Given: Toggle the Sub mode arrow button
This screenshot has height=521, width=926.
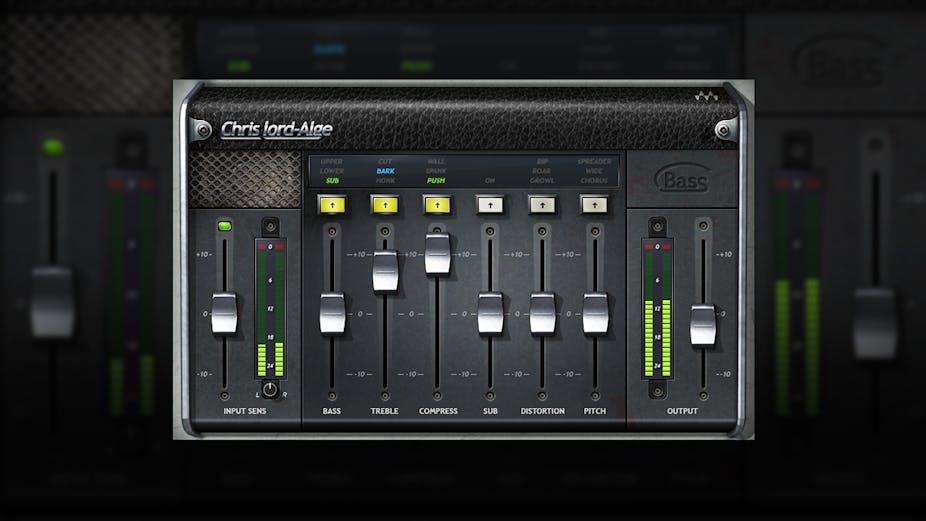Looking at the screenshot, I should pos(489,204).
